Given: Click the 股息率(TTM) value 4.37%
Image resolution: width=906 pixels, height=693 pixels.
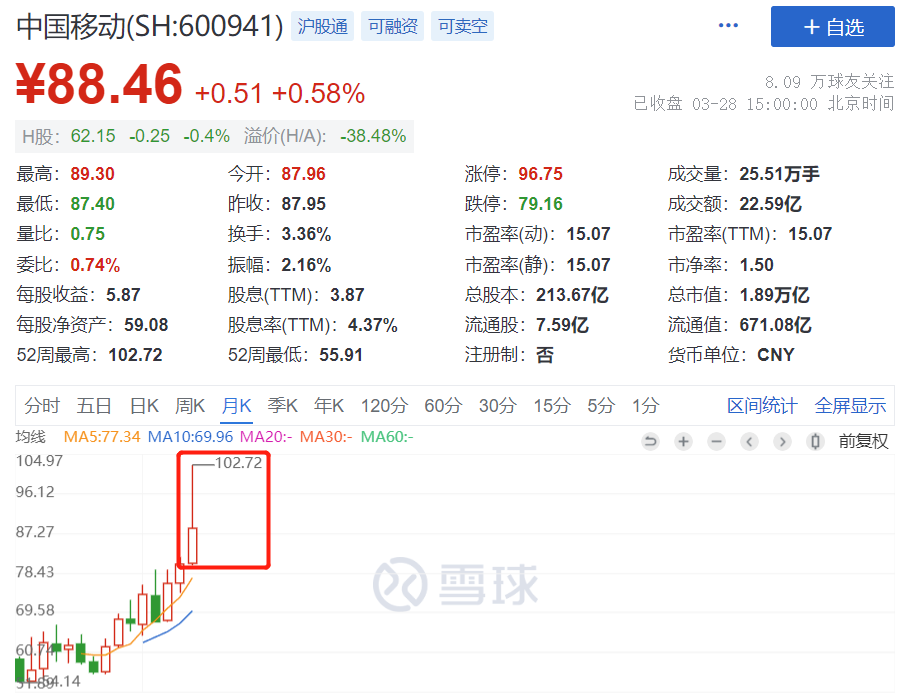Looking at the screenshot, I should point(373,325).
